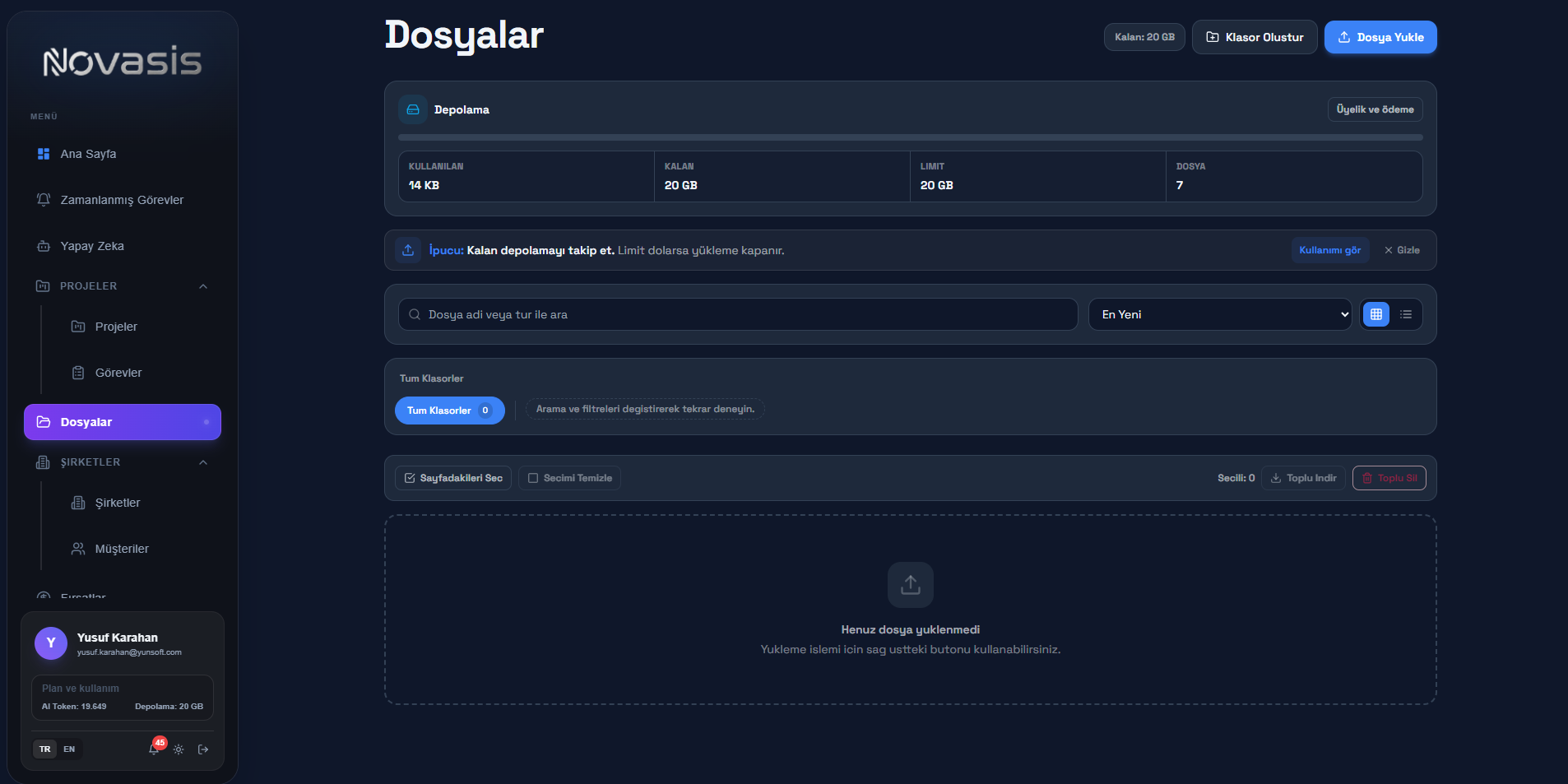Click Kalan: 20 GB badge
1568x784 pixels.
click(1144, 37)
